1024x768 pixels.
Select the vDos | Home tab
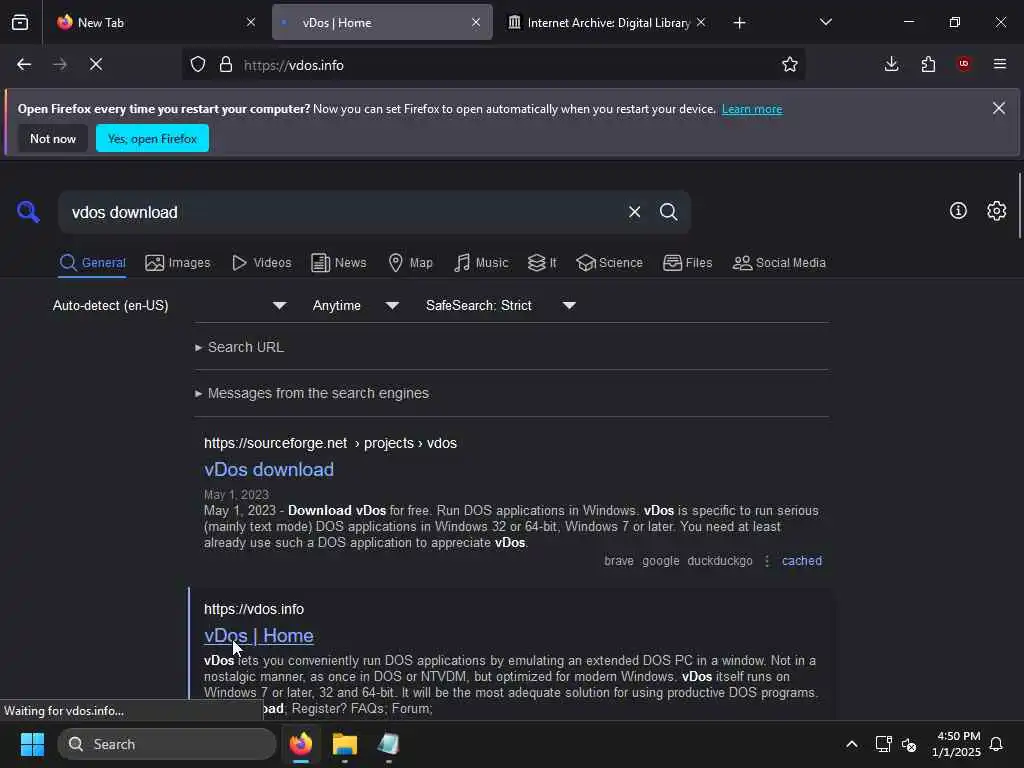(382, 22)
